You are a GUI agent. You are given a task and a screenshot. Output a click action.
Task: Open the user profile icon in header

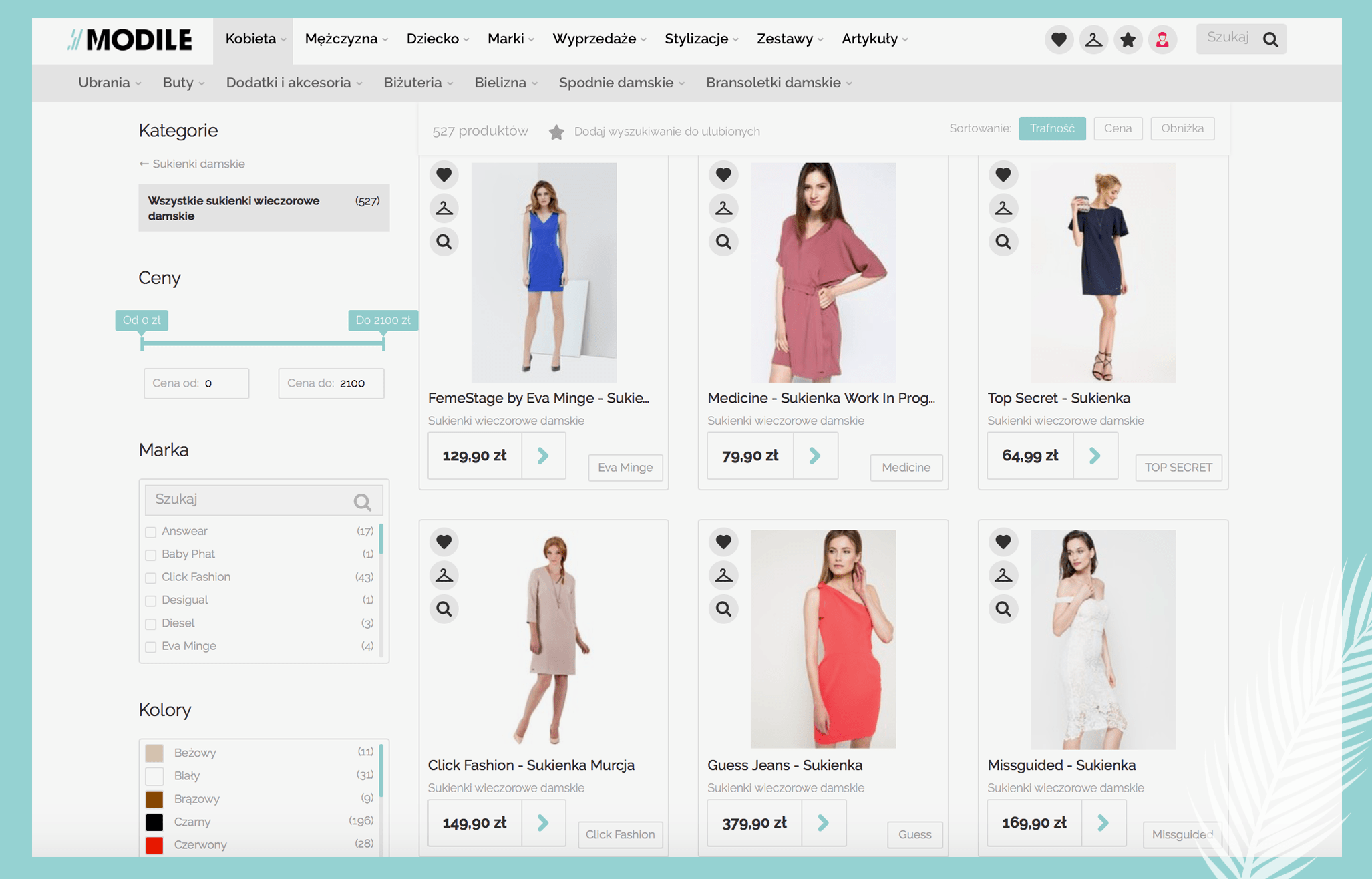(1163, 39)
